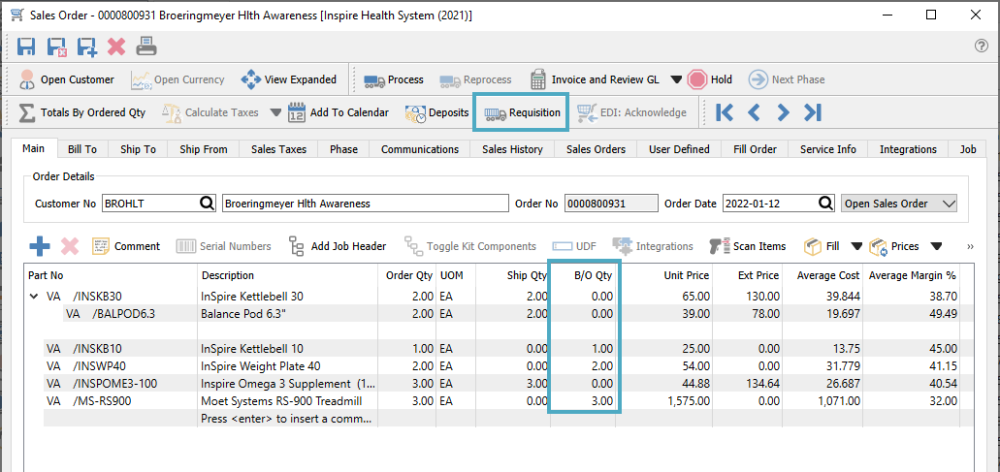Expand the Invoice and Review GL dropdown arrow

tap(676, 80)
